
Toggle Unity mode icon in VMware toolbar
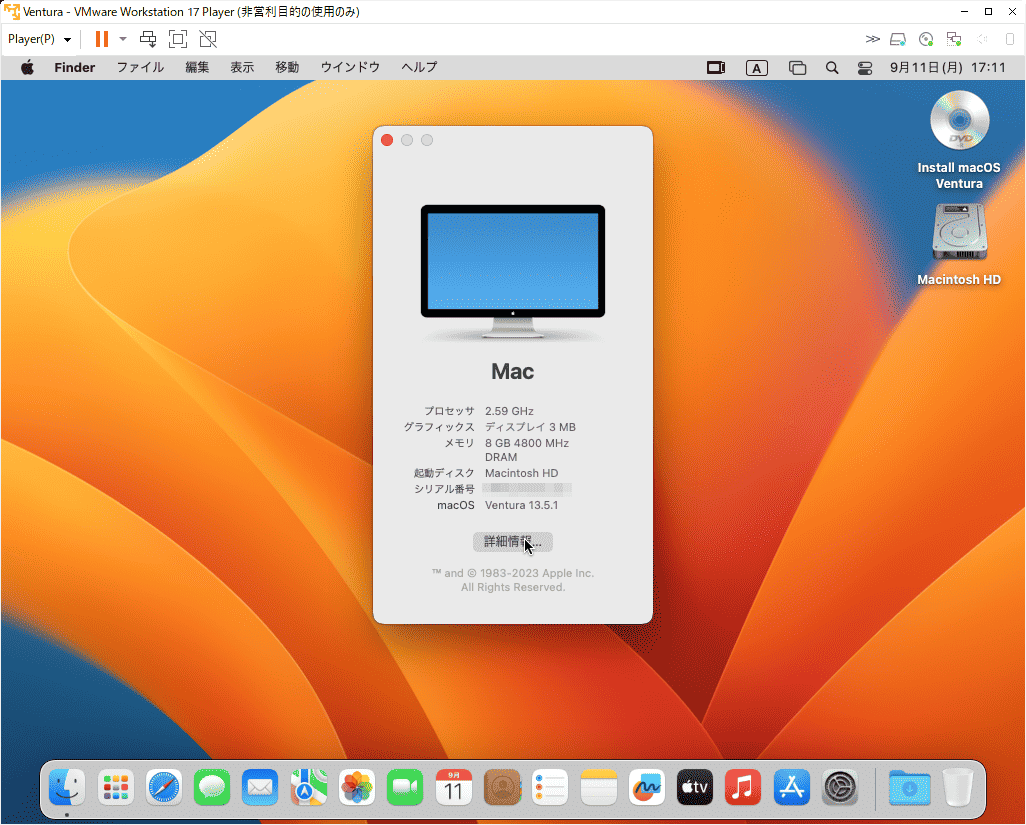point(208,39)
